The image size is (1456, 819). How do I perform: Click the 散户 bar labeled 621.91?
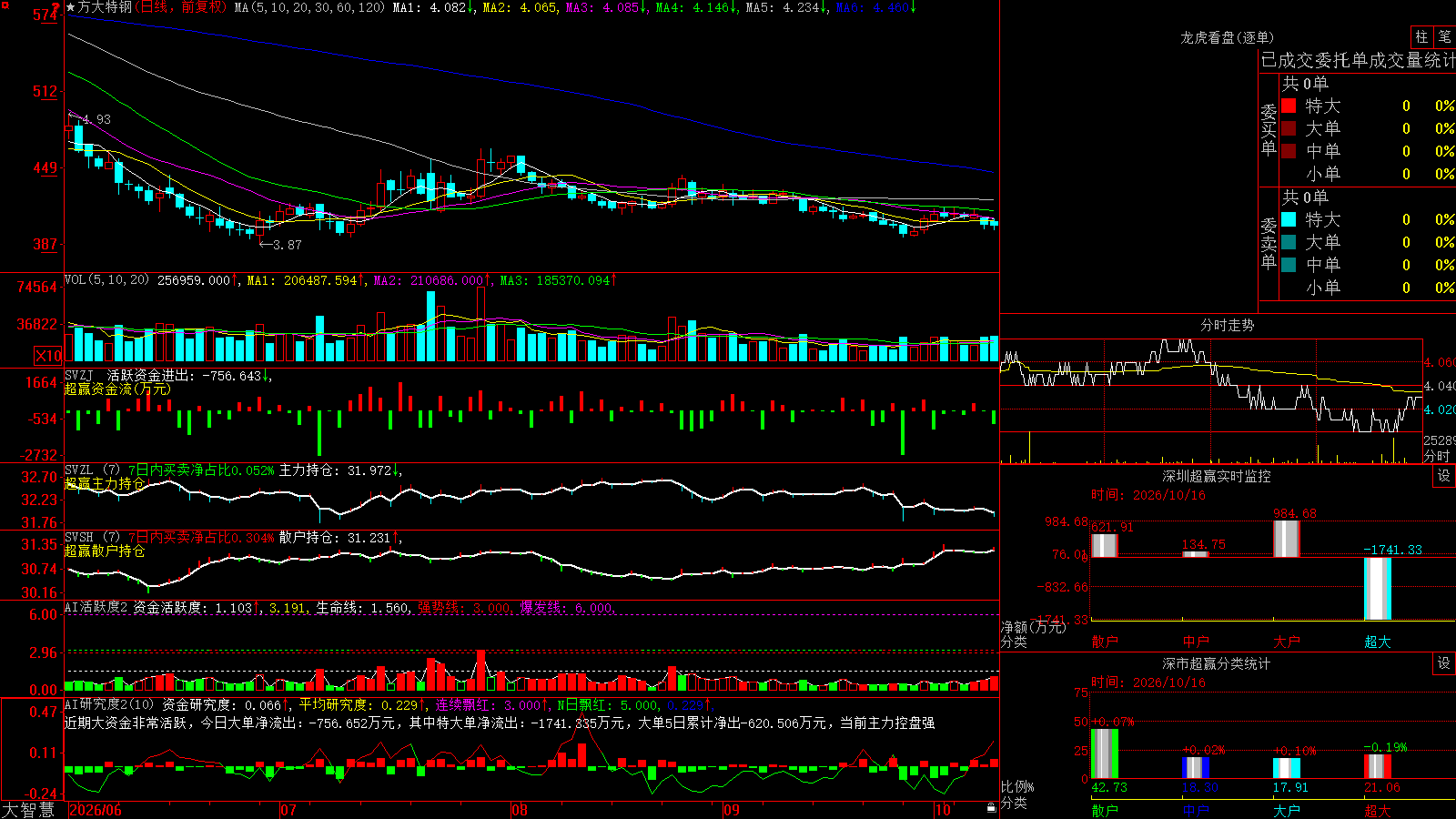[1105, 545]
